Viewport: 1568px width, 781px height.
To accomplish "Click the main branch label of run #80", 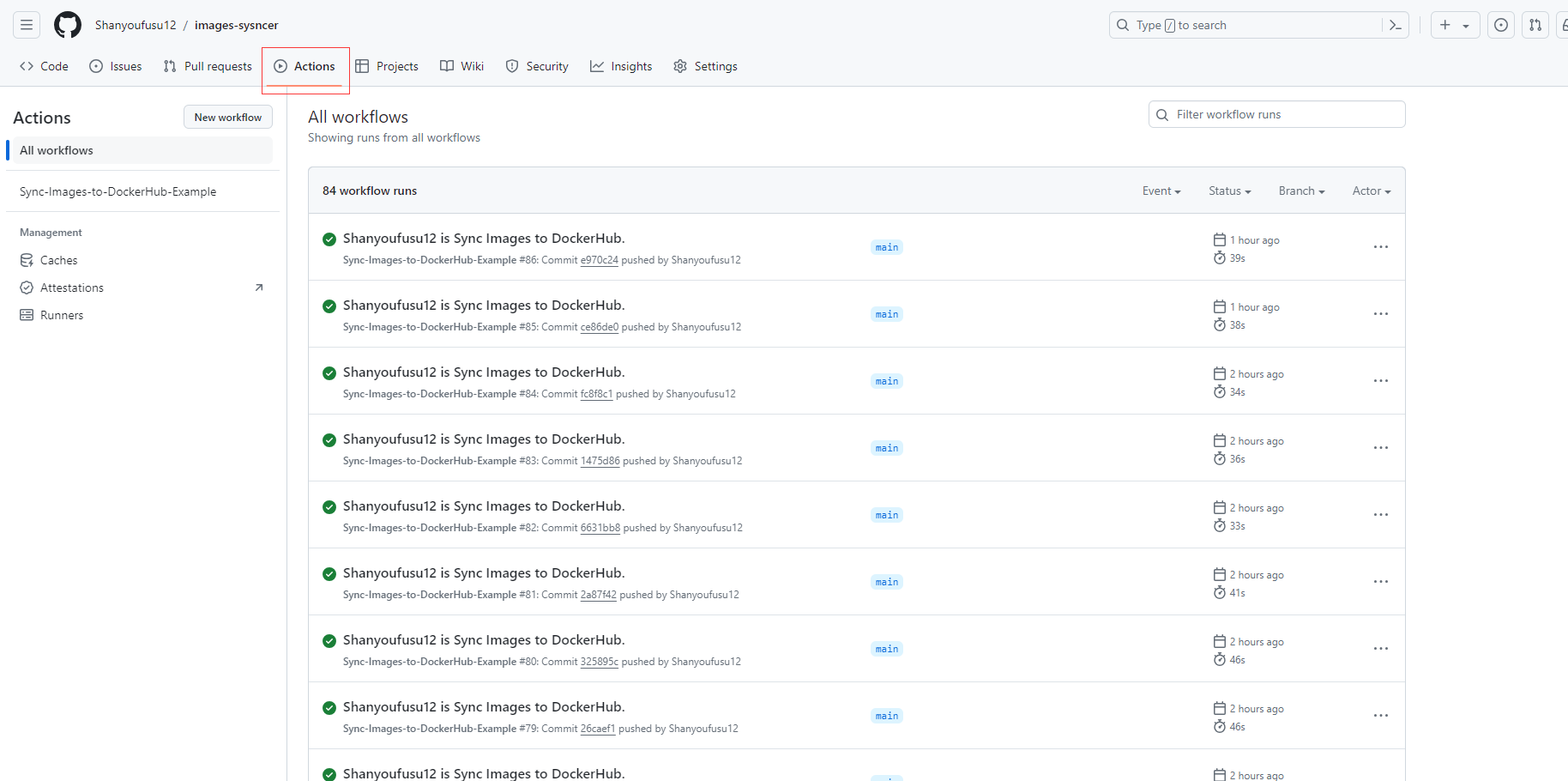I will 887,649.
